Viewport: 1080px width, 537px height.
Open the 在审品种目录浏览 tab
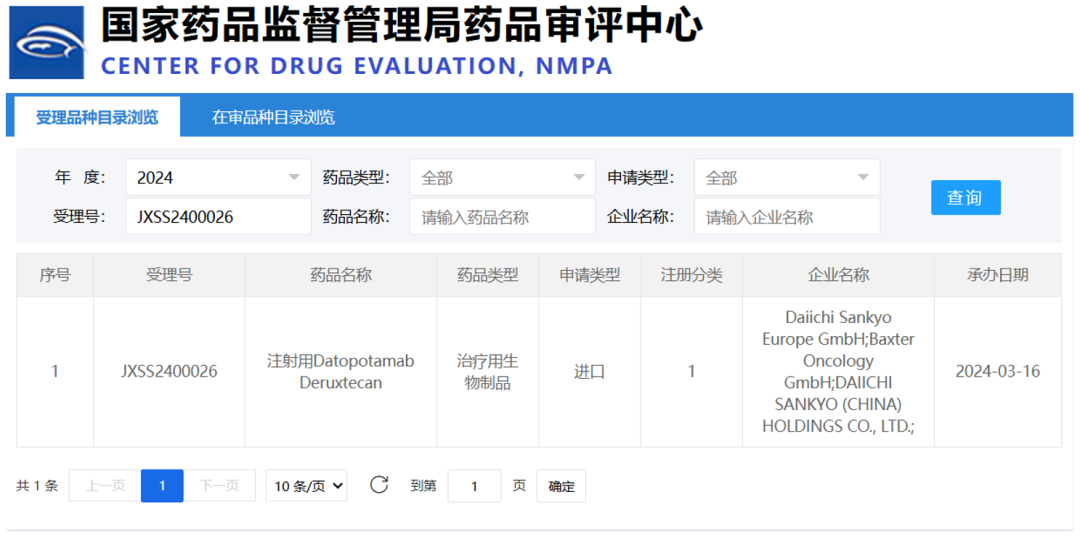[x=273, y=117]
